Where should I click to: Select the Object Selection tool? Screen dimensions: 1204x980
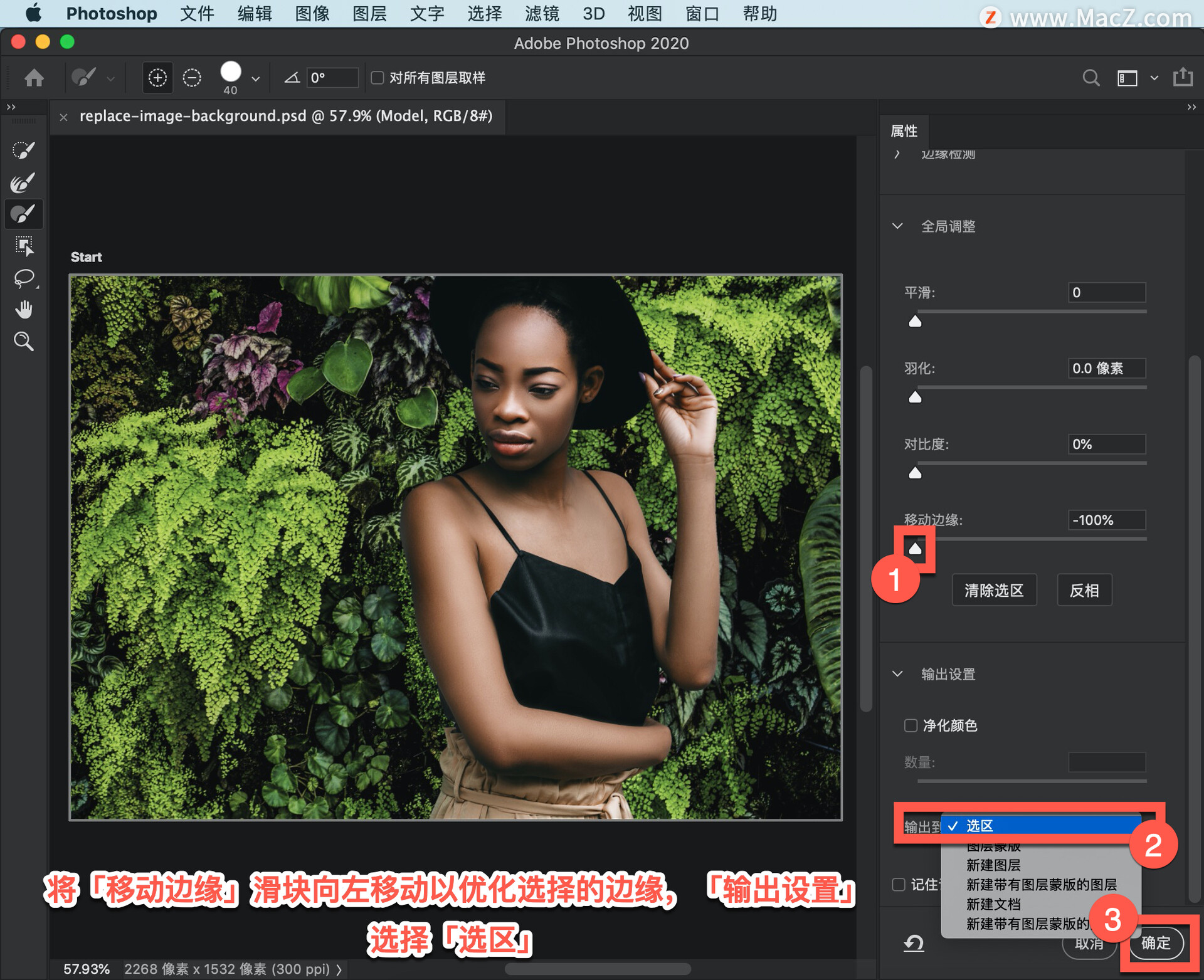(23, 246)
